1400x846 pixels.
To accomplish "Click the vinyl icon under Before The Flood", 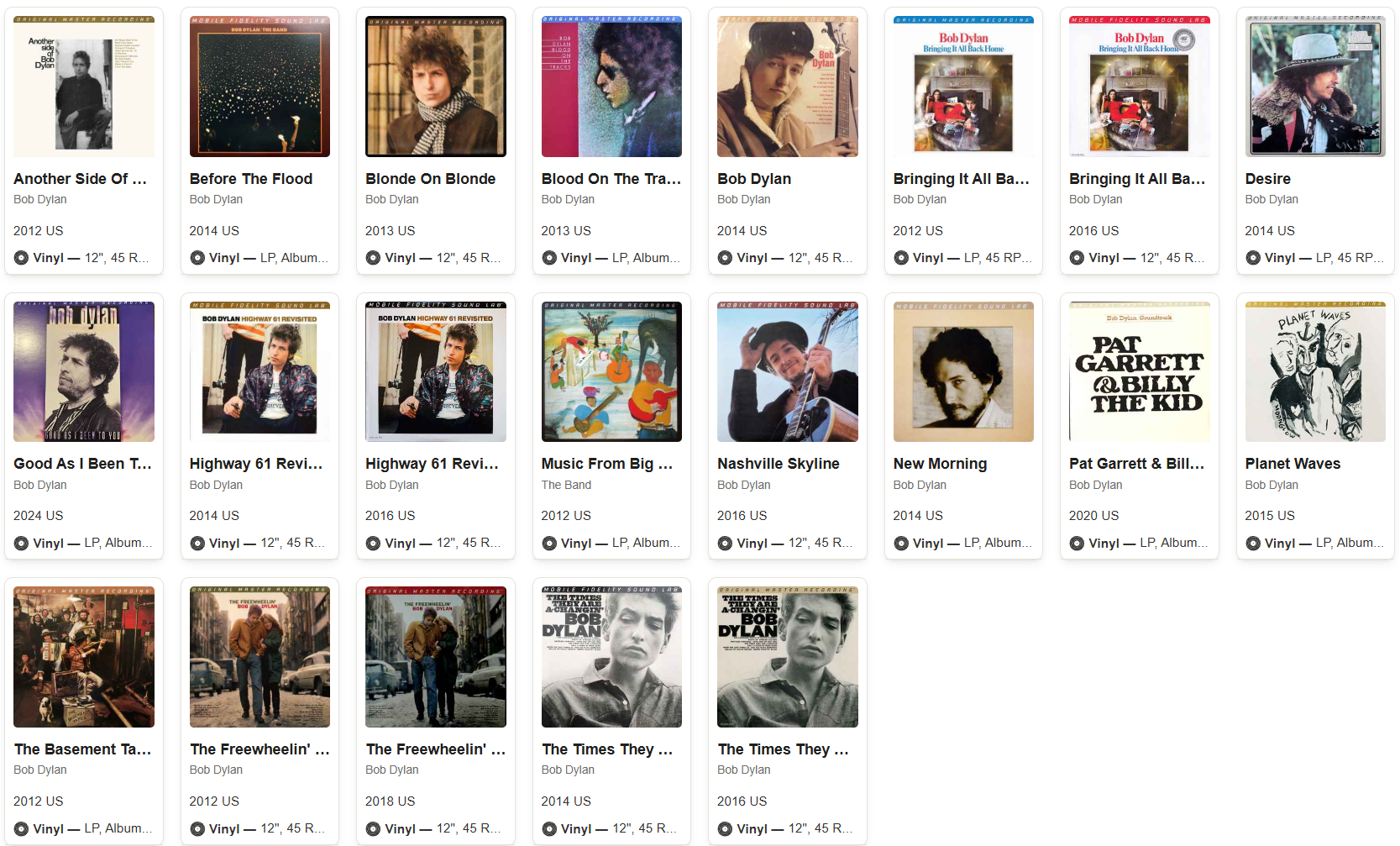I will coord(197,258).
